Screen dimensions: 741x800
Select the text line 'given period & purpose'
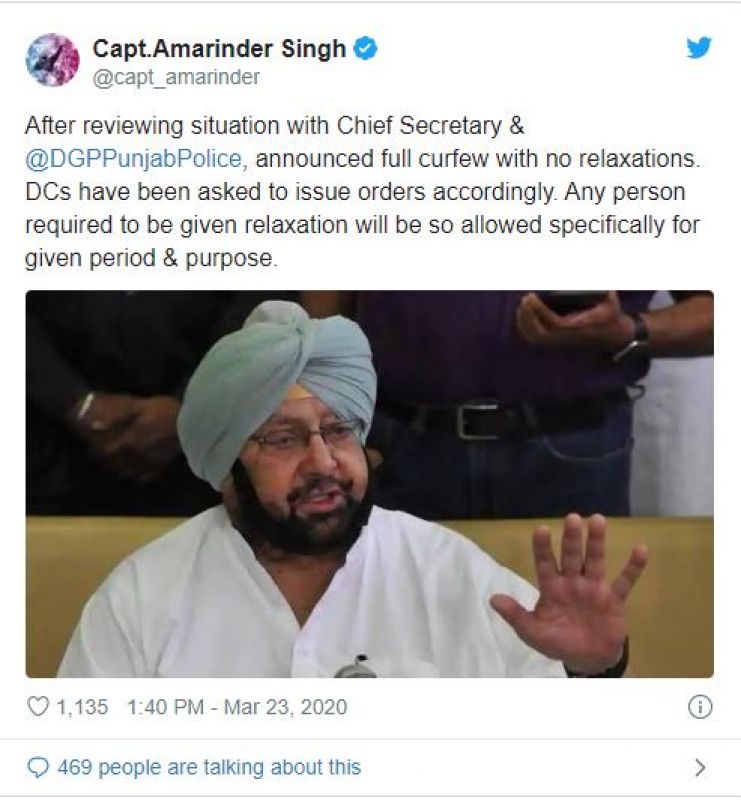click(151, 258)
